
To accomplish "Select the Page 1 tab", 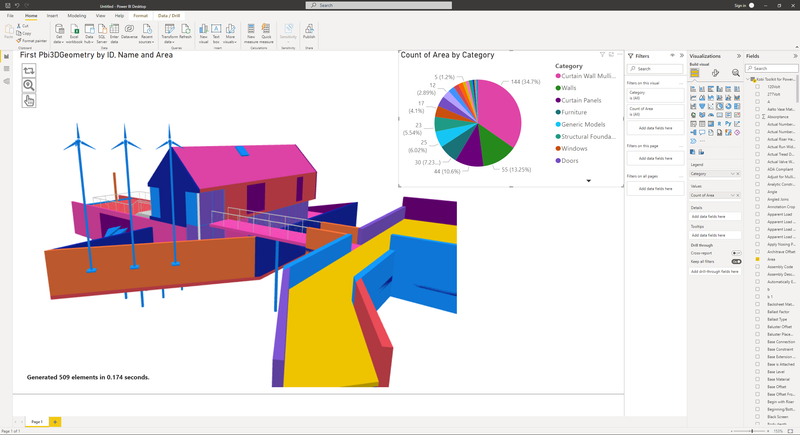I will point(37,422).
